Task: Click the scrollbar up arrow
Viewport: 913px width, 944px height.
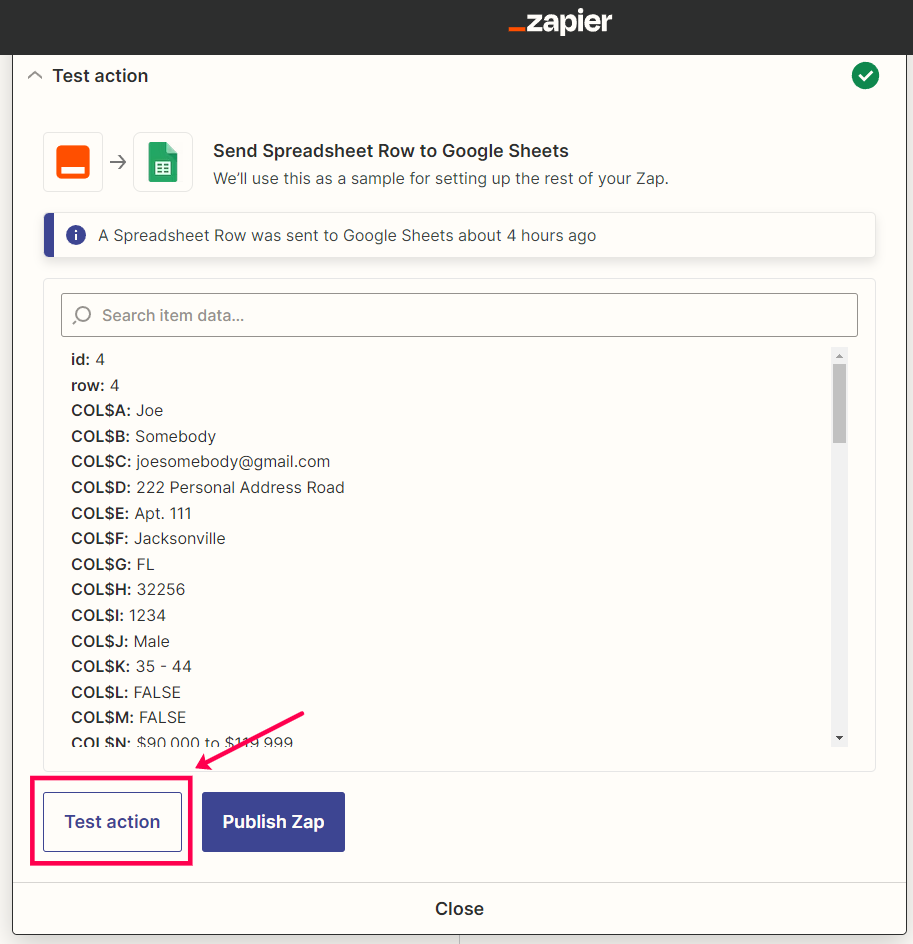Action: [839, 356]
